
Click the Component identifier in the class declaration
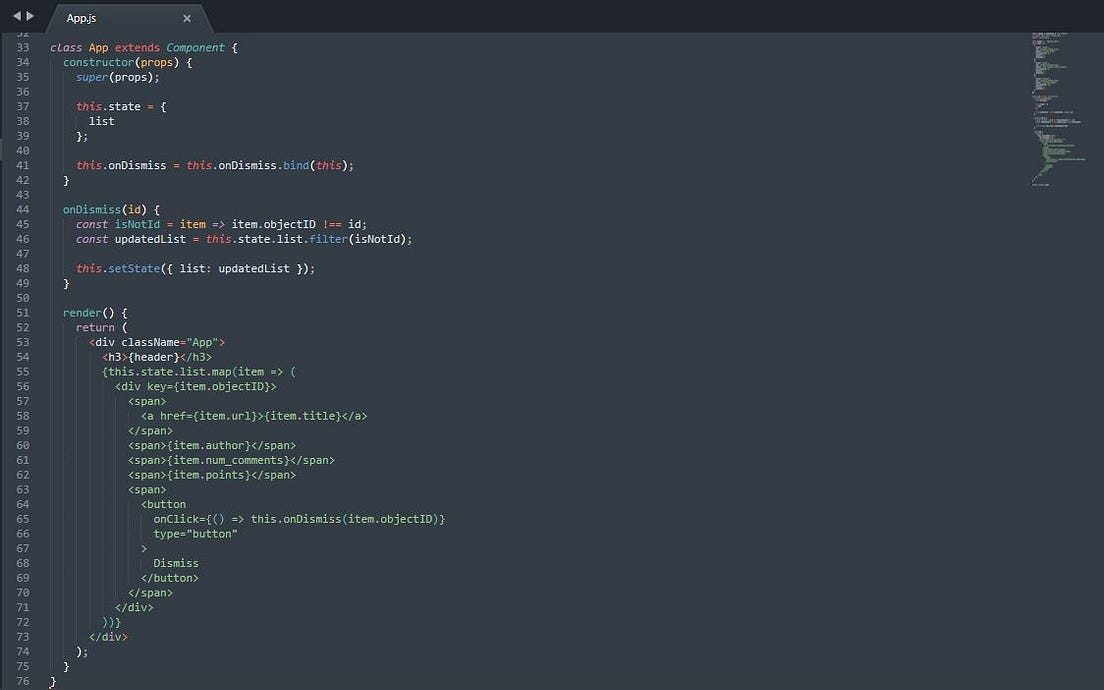[x=195, y=46]
